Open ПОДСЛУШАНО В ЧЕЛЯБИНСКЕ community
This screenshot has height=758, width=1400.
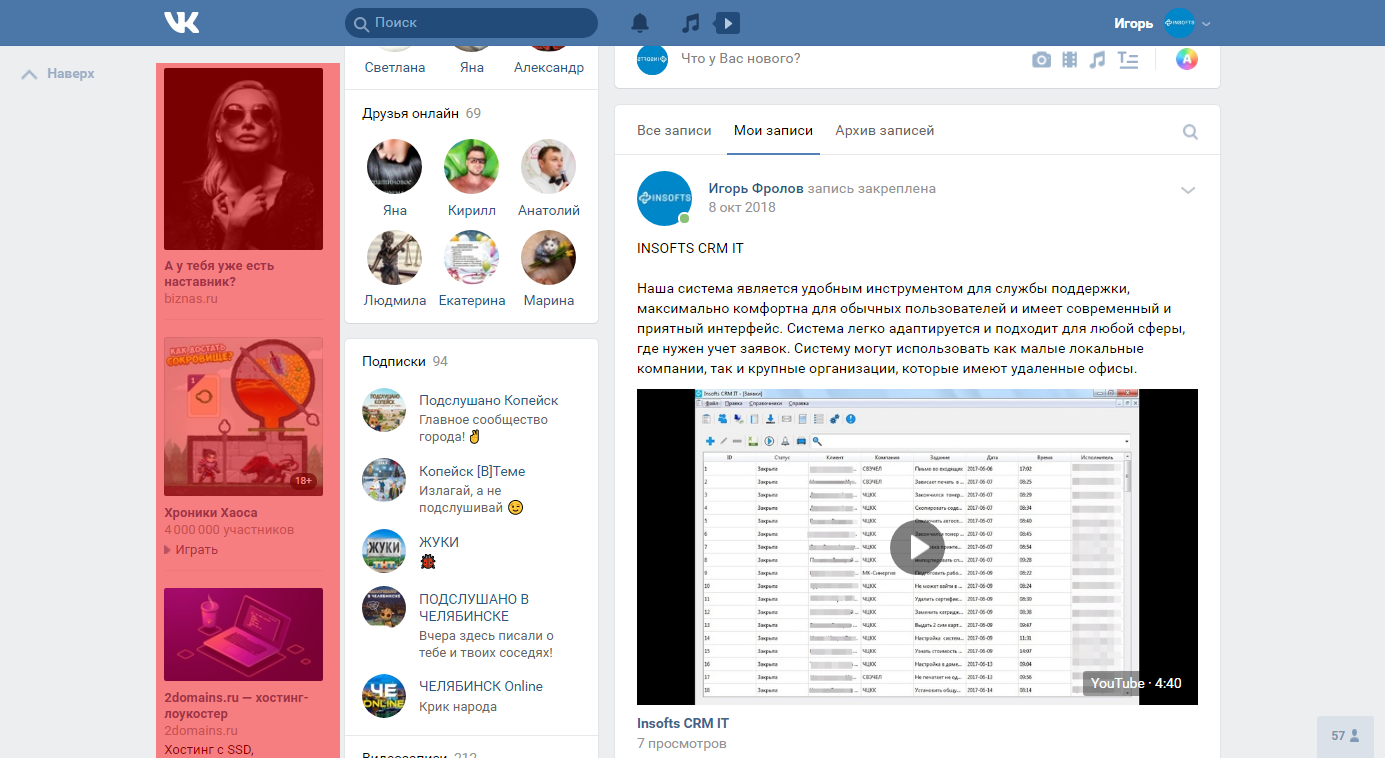(x=474, y=607)
